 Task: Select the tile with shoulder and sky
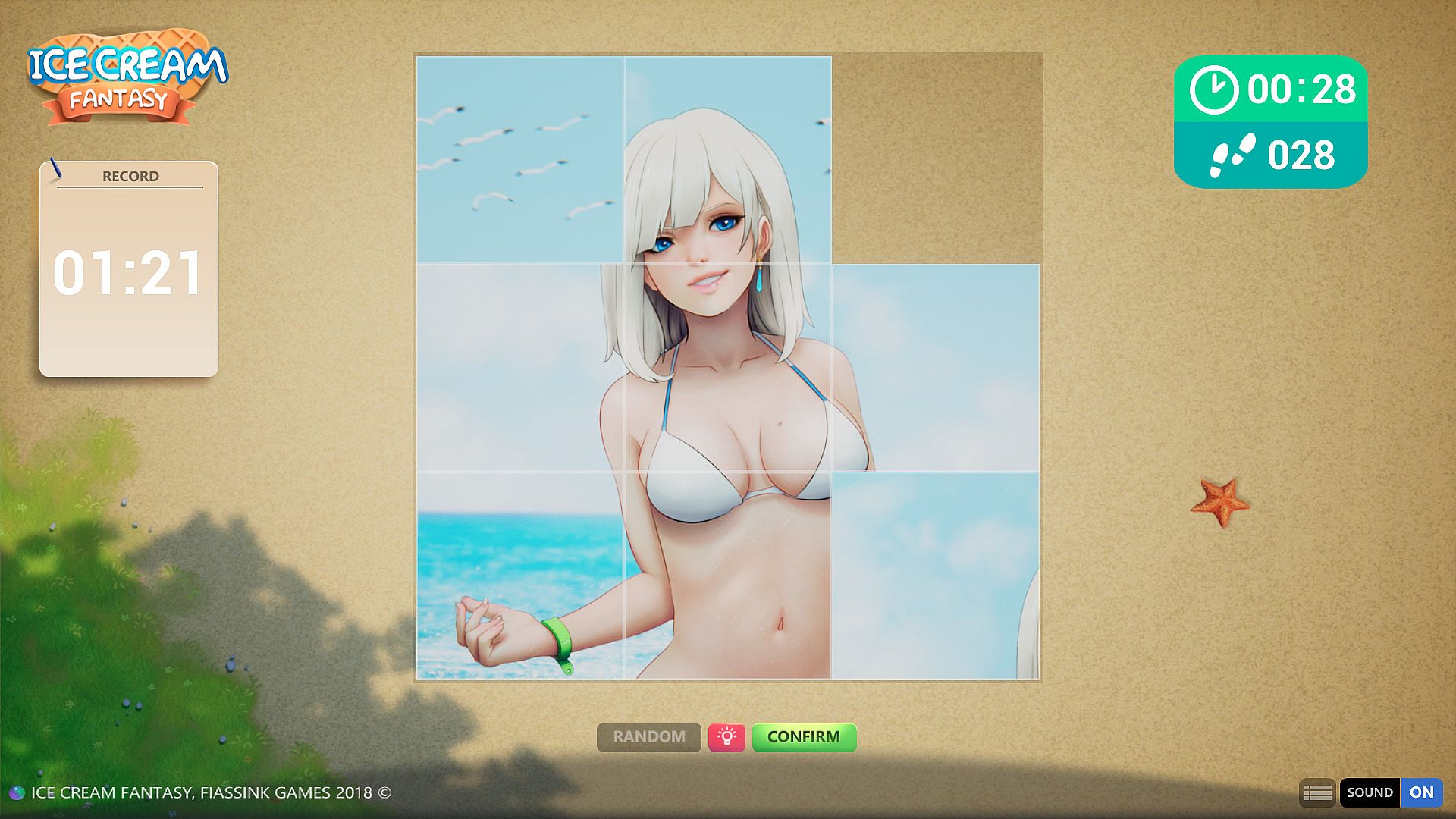click(x=936, y=368)
